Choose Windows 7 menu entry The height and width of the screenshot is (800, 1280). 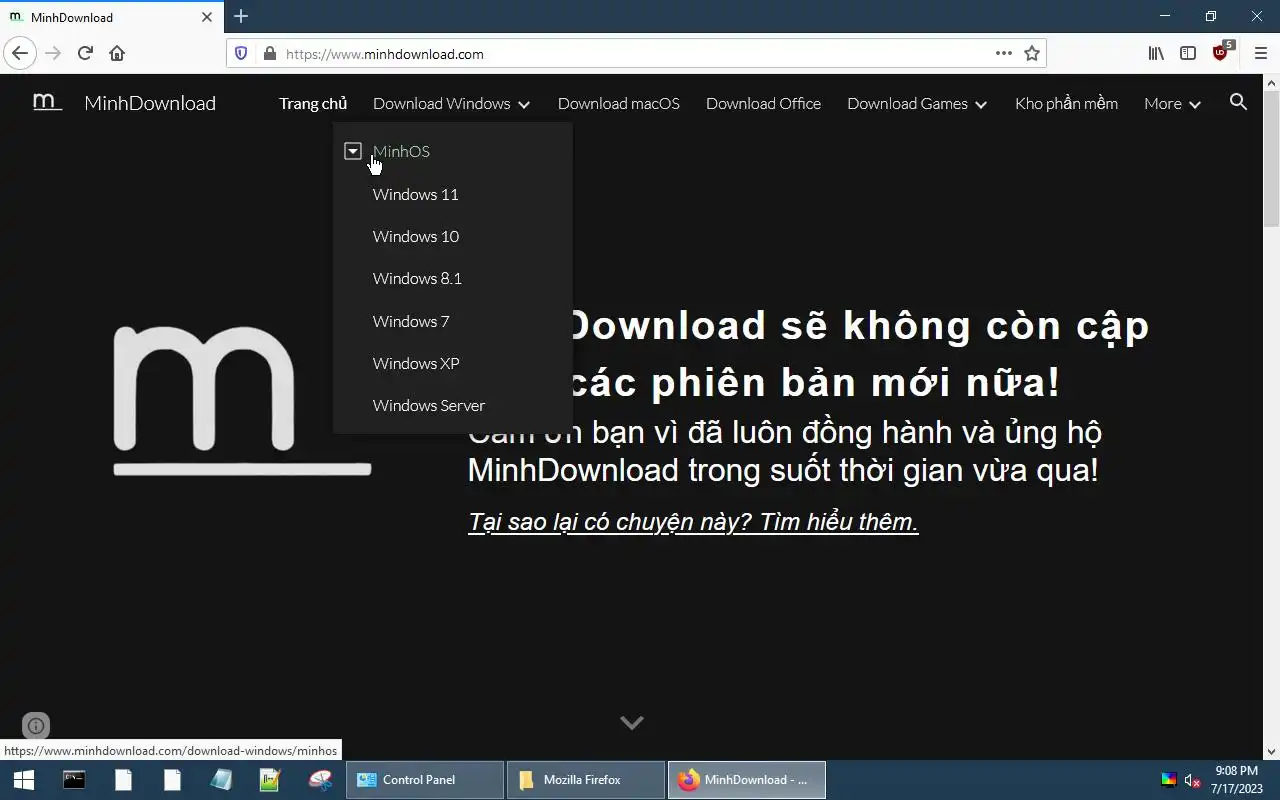(x=411, y=321)
